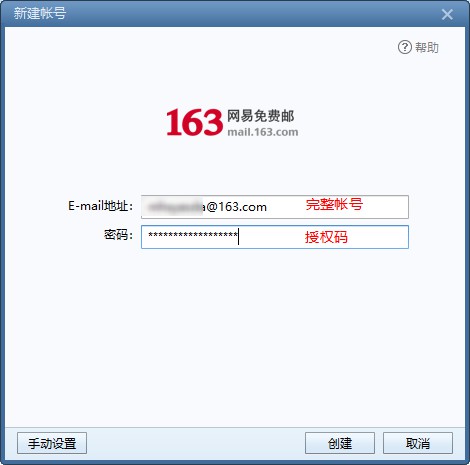Viewport: 470px width, 465px height.
Task: Click the red 完整帐号 annotation
Action: (x=334, y=204)
